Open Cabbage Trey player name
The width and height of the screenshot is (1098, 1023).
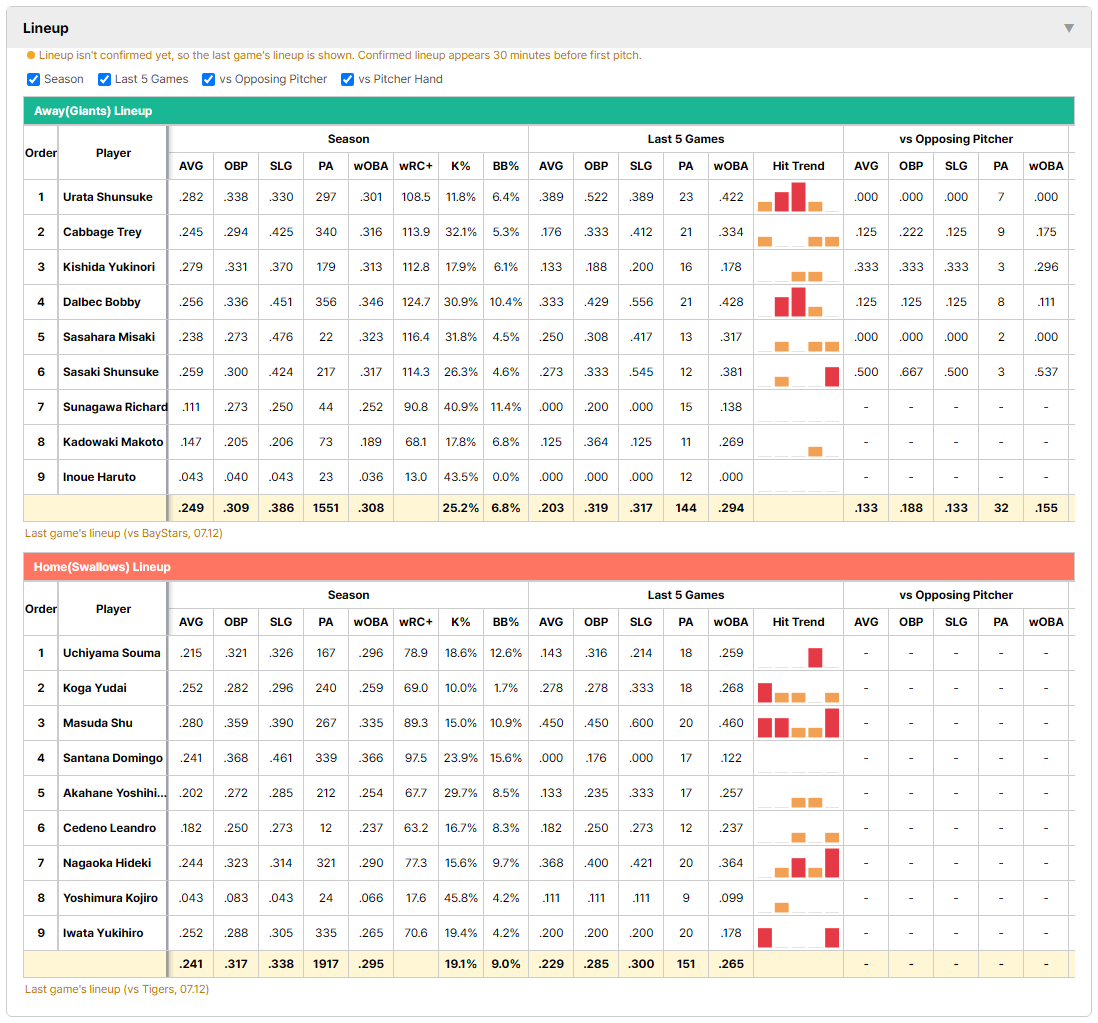pyautogui.click(x=102, y=232)
